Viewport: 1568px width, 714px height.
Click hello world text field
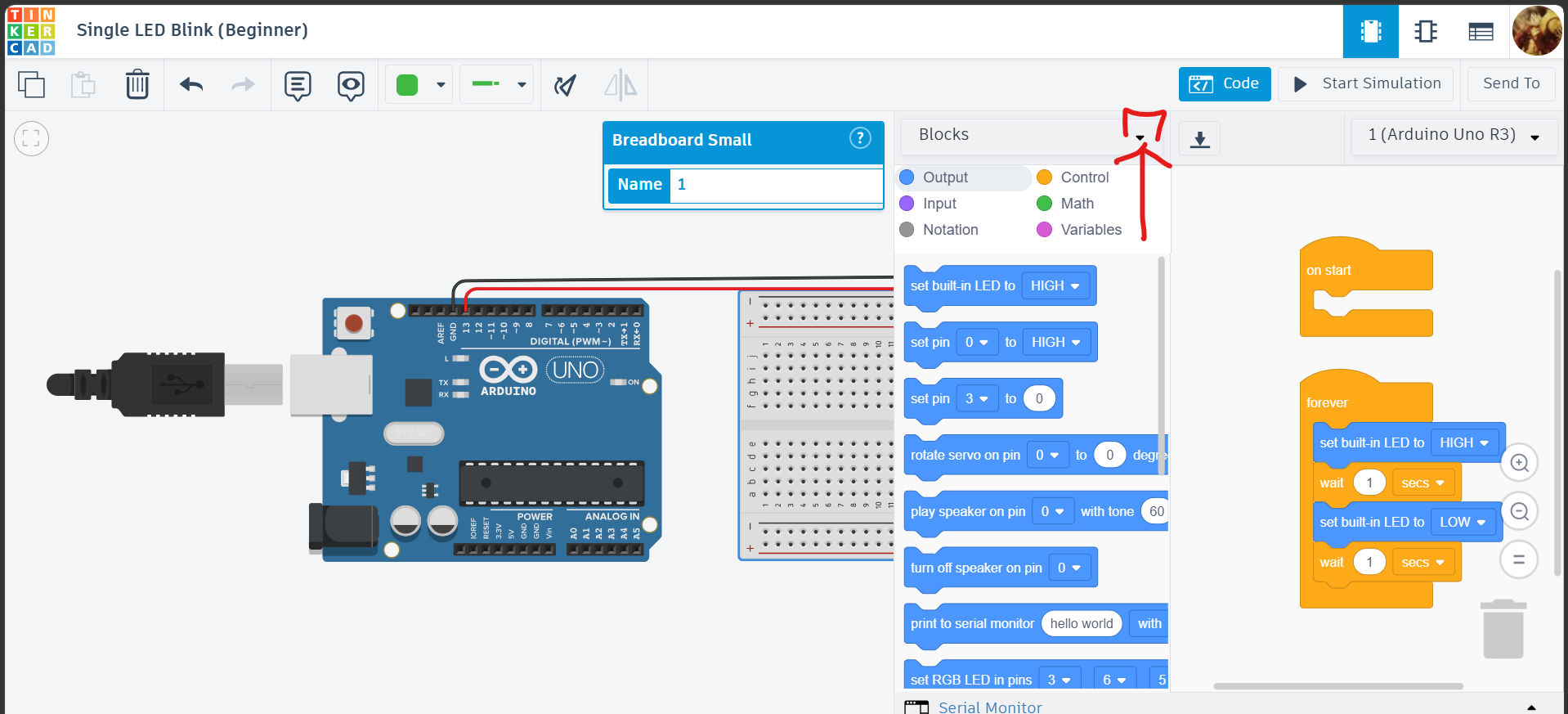(1082, 623)
